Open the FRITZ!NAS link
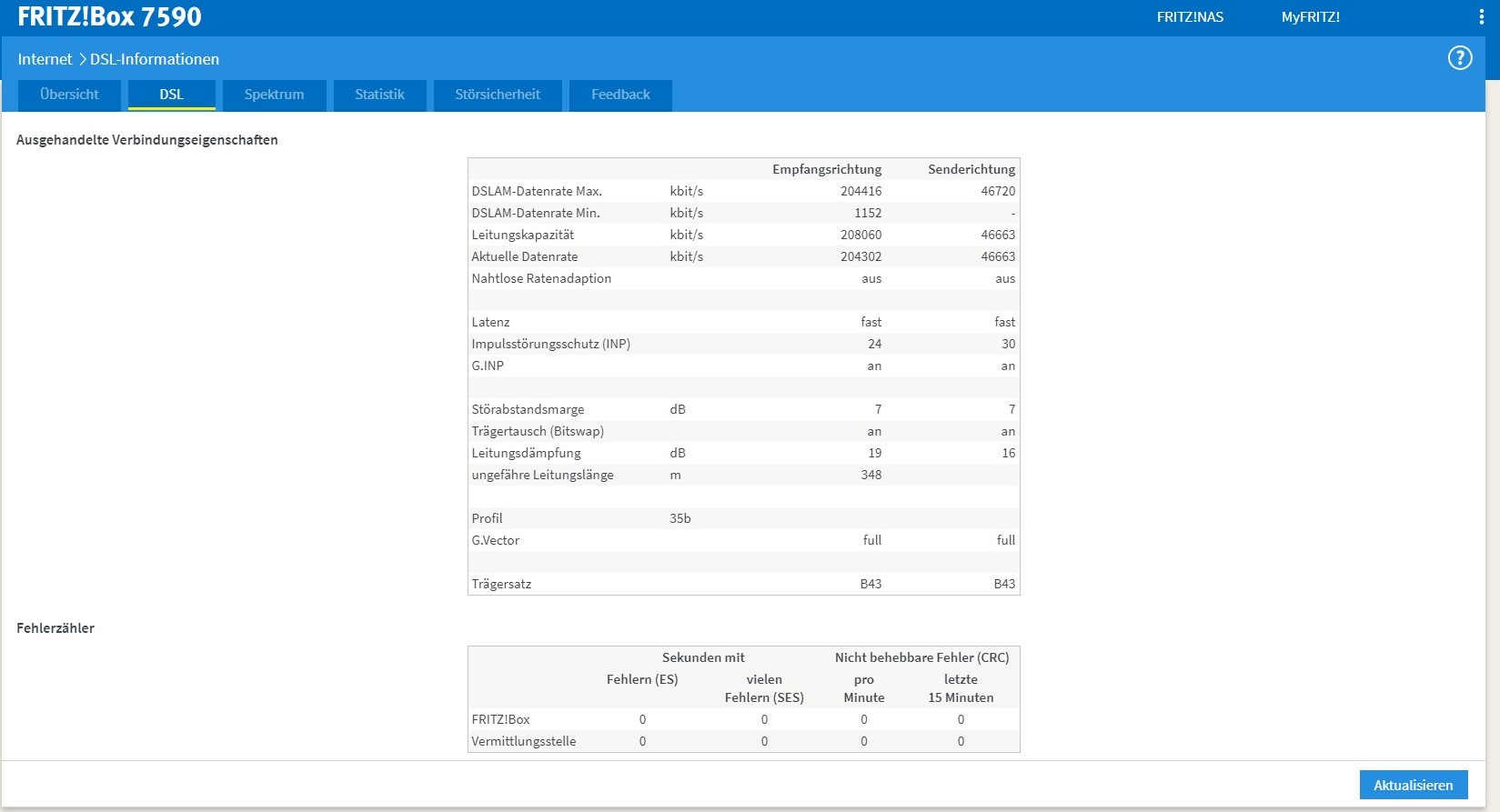 point(1190,17)
